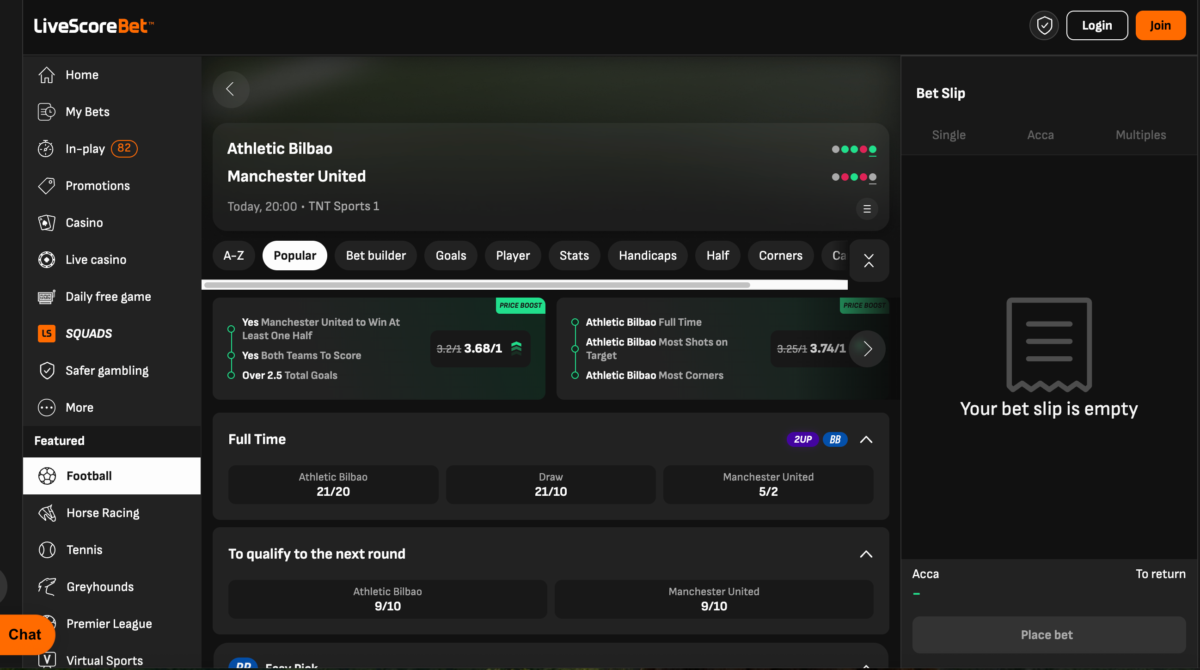Click the In-play stopwatch icon

point(46,149)
